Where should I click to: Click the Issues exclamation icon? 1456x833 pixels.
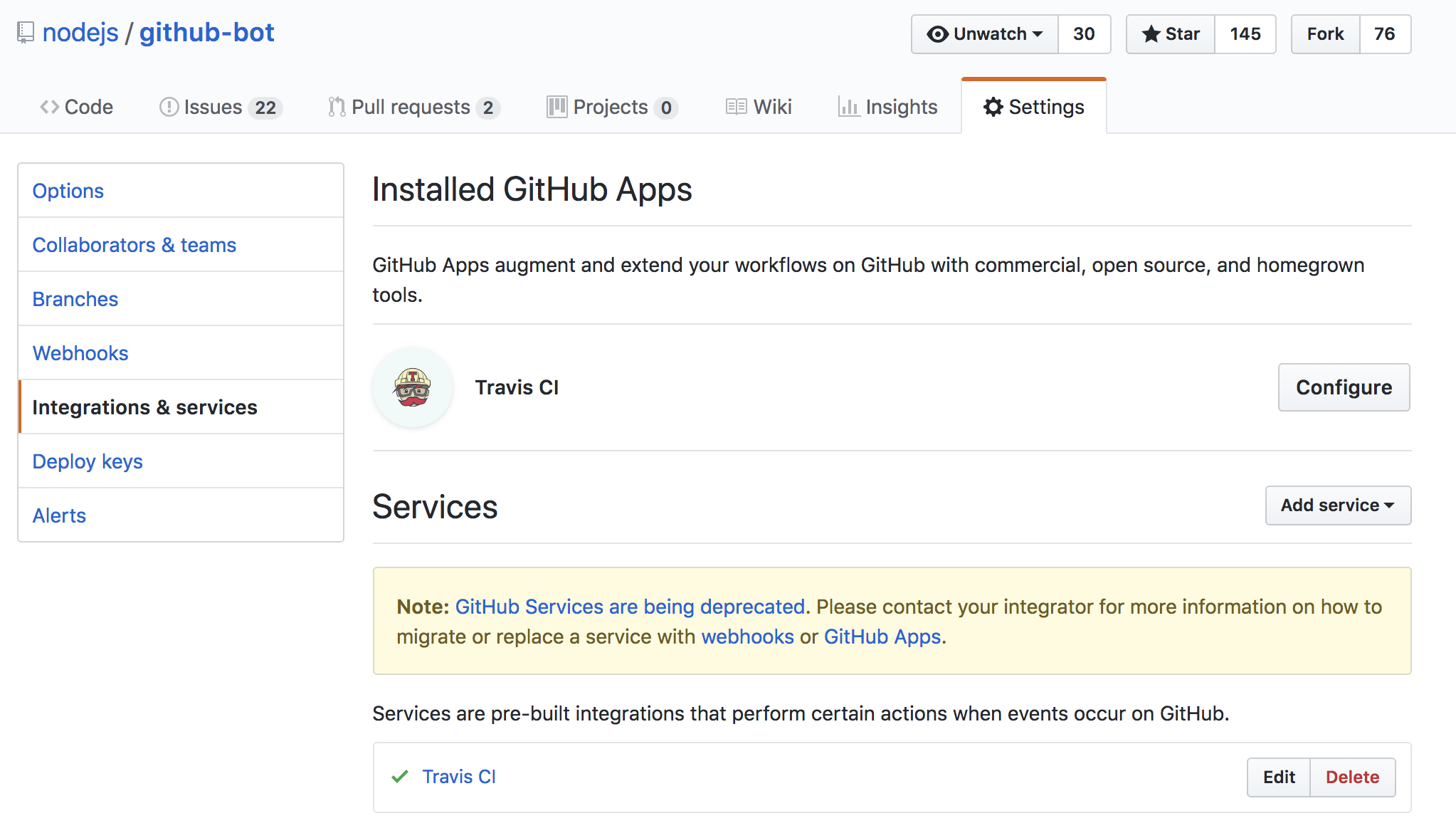[x=169, y=107]
